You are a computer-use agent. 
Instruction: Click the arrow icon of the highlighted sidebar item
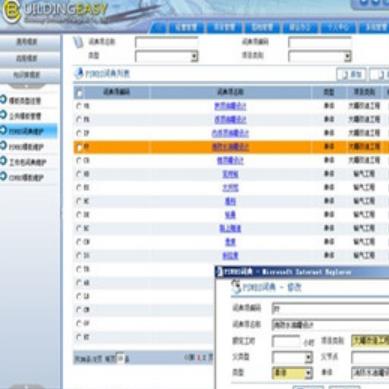tap(3, 130)
